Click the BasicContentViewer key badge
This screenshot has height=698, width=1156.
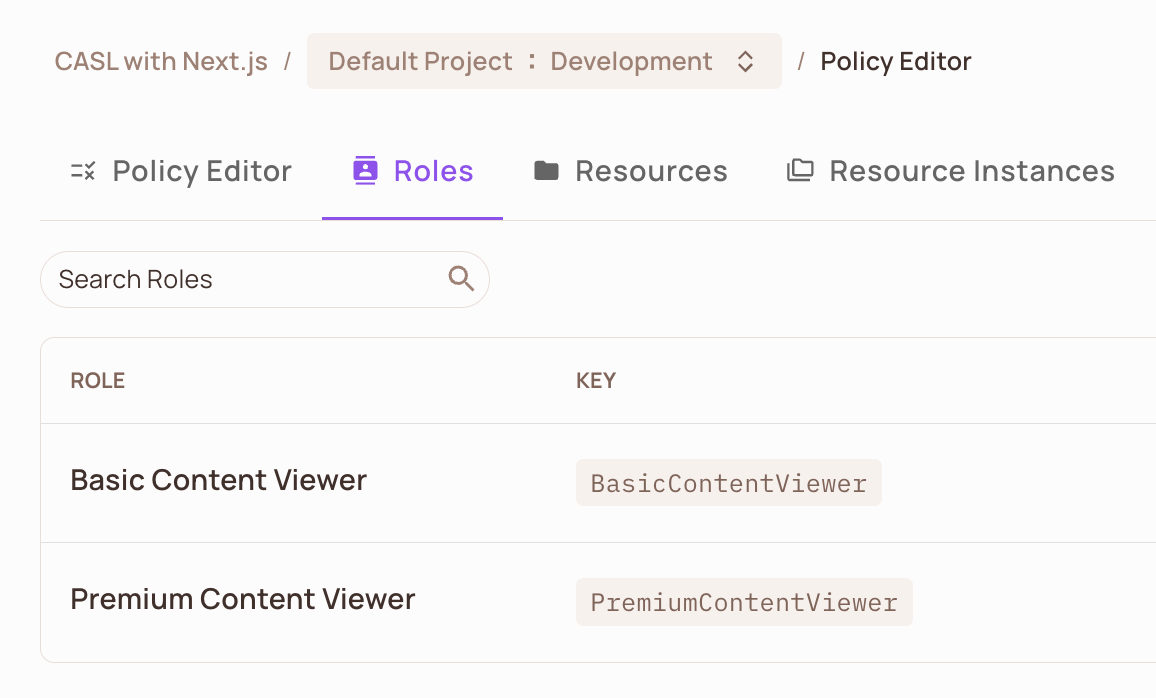pyautogui.click(x=728, y=483)
